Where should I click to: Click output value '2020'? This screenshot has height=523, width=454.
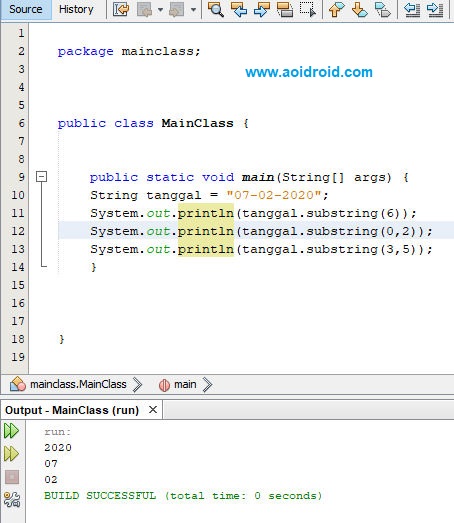click(x=58, y=448)
